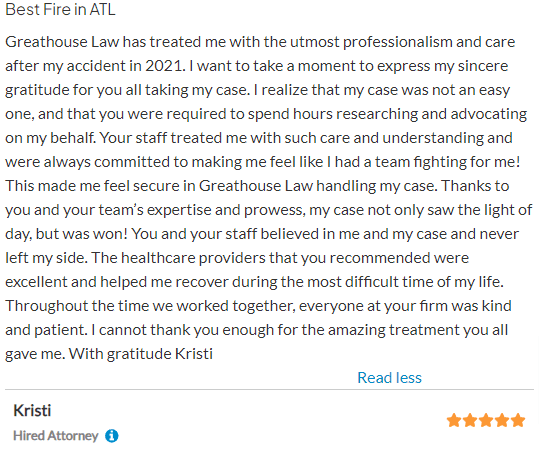Viewport: 539px width, 451px height.
Task: Open the info icon beside Hired Attorney
Action: click(112, 436)
